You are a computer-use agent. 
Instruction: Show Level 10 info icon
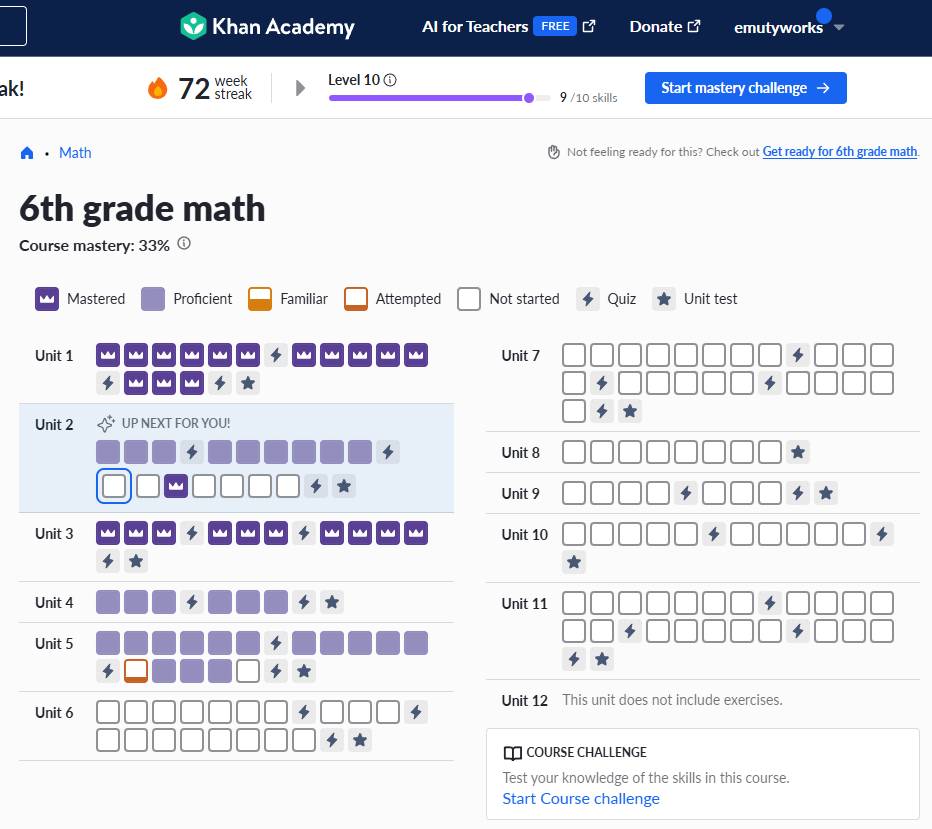point(390,80)
